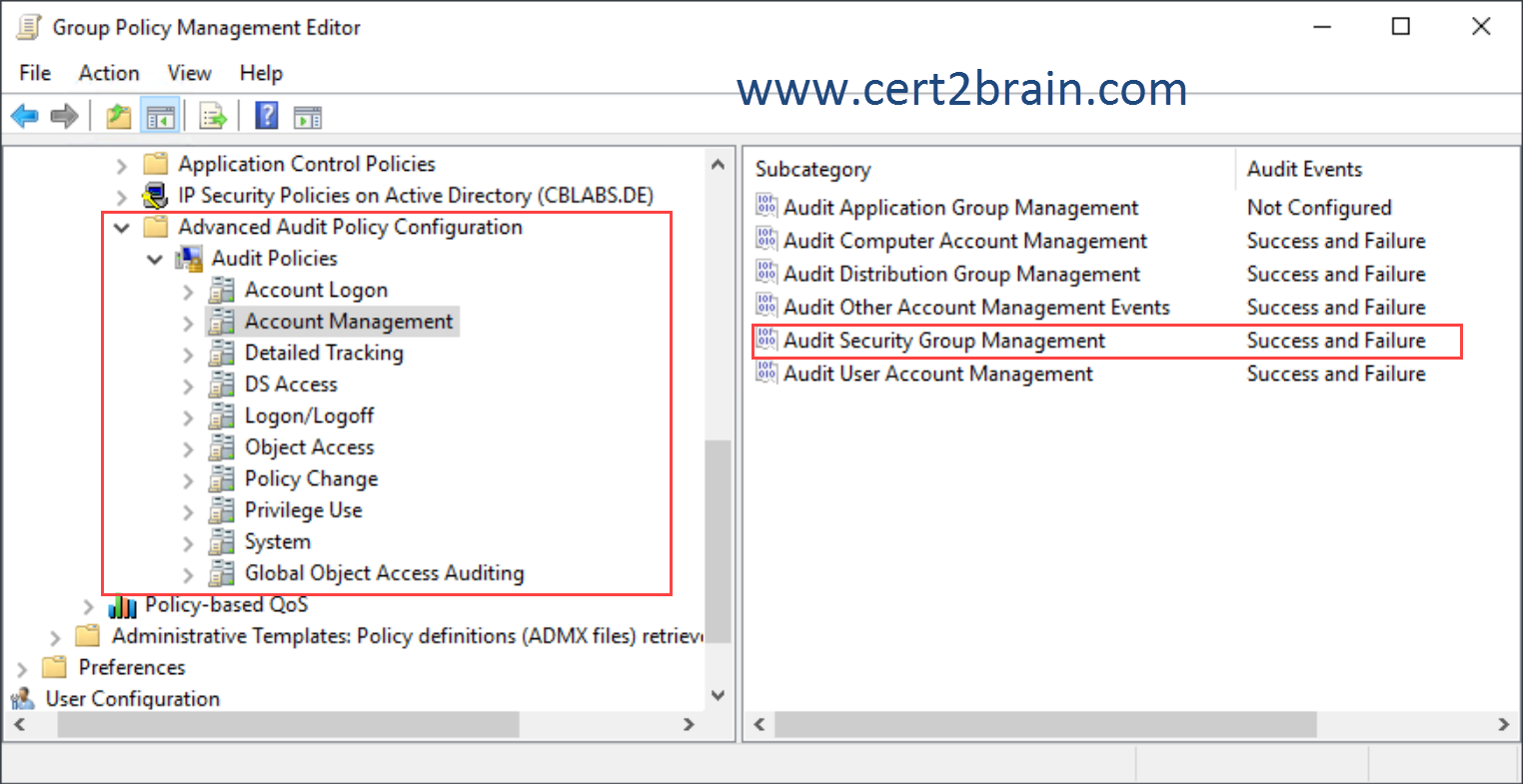Select Audit Other Account Management Events policy

click(976, 307)
